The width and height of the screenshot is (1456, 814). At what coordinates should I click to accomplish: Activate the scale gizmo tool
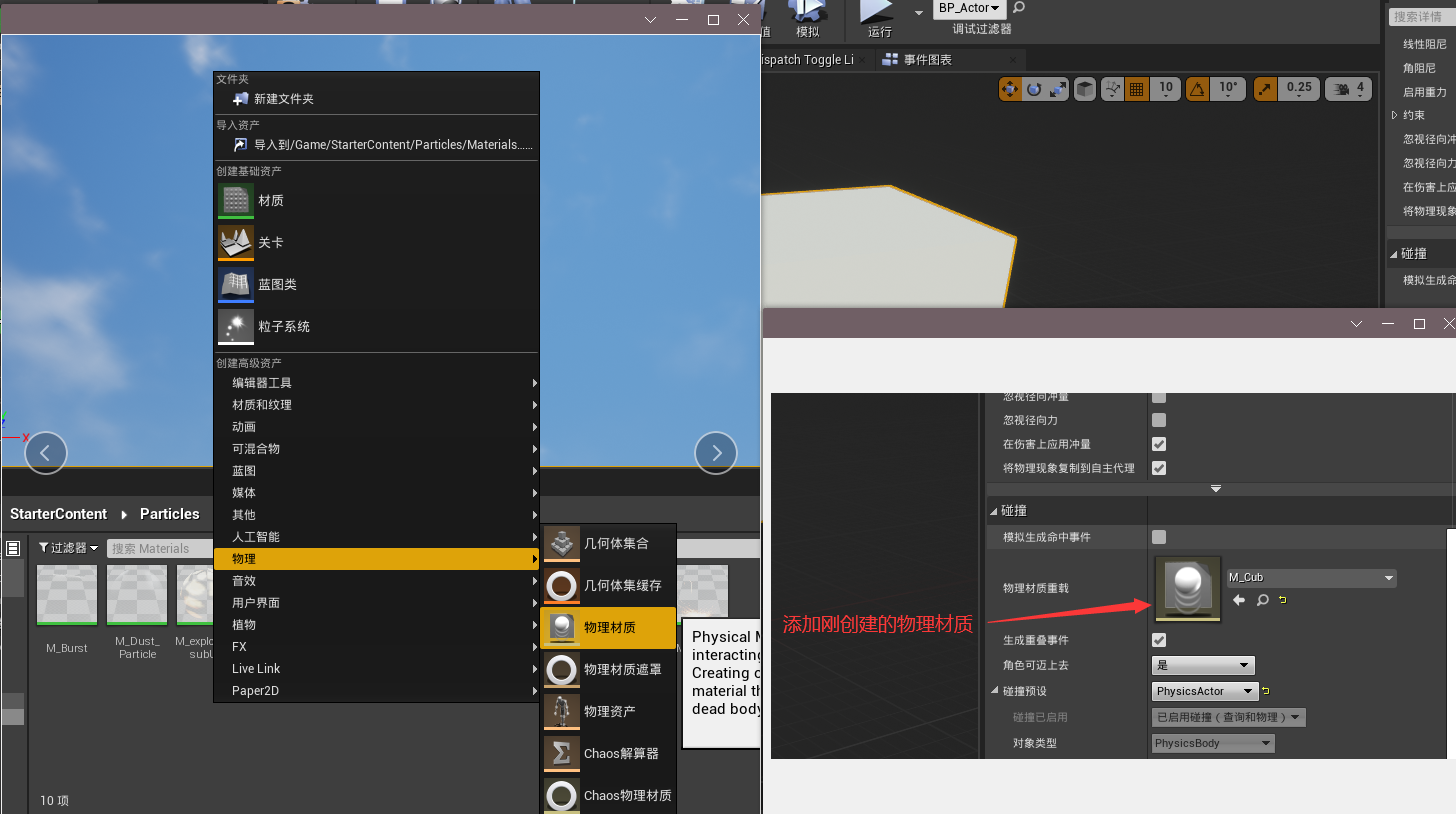coord(1059,89)
